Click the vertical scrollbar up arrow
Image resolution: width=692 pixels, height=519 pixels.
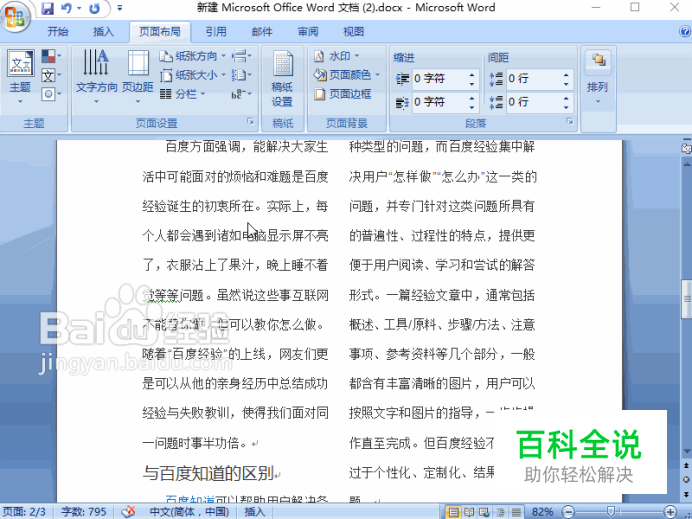(686, 164)
